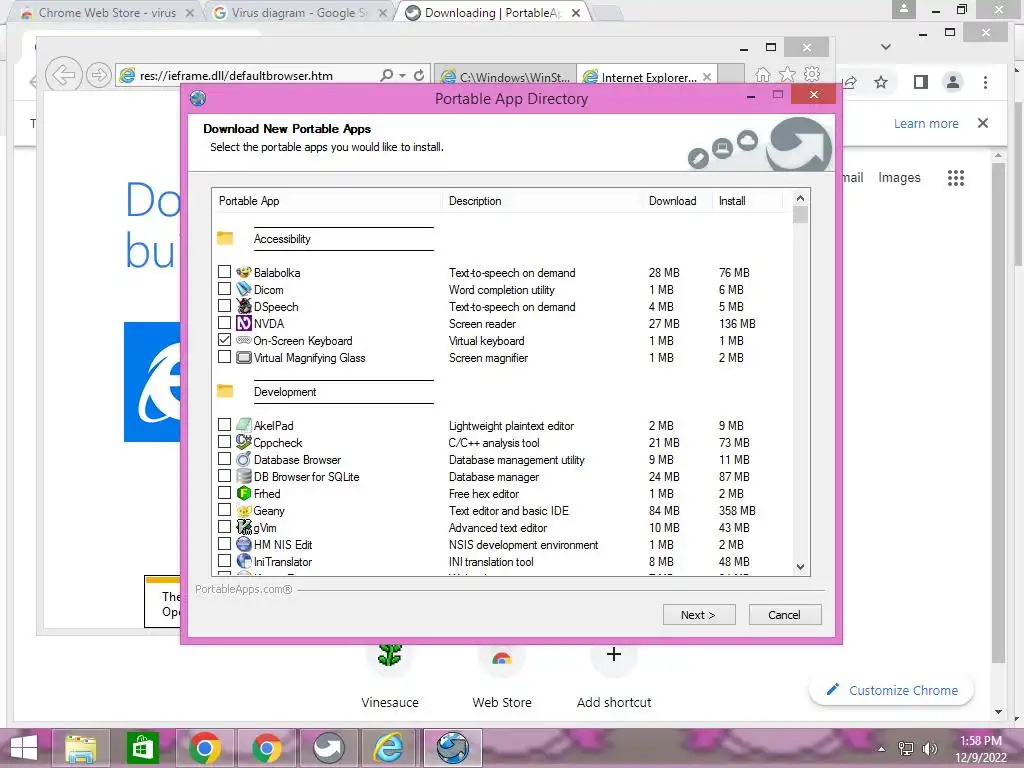Click app list scroll up arrow
This screenshot has width=1024, height=768.
[801, 198]
